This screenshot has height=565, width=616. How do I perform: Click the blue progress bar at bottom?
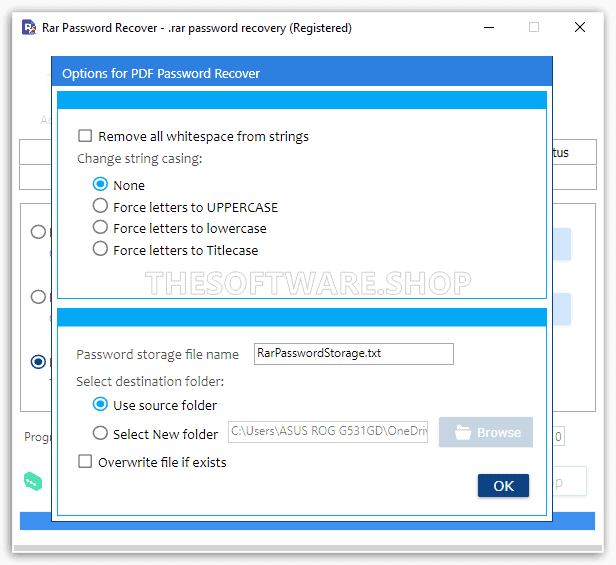[x=300, y=521]
